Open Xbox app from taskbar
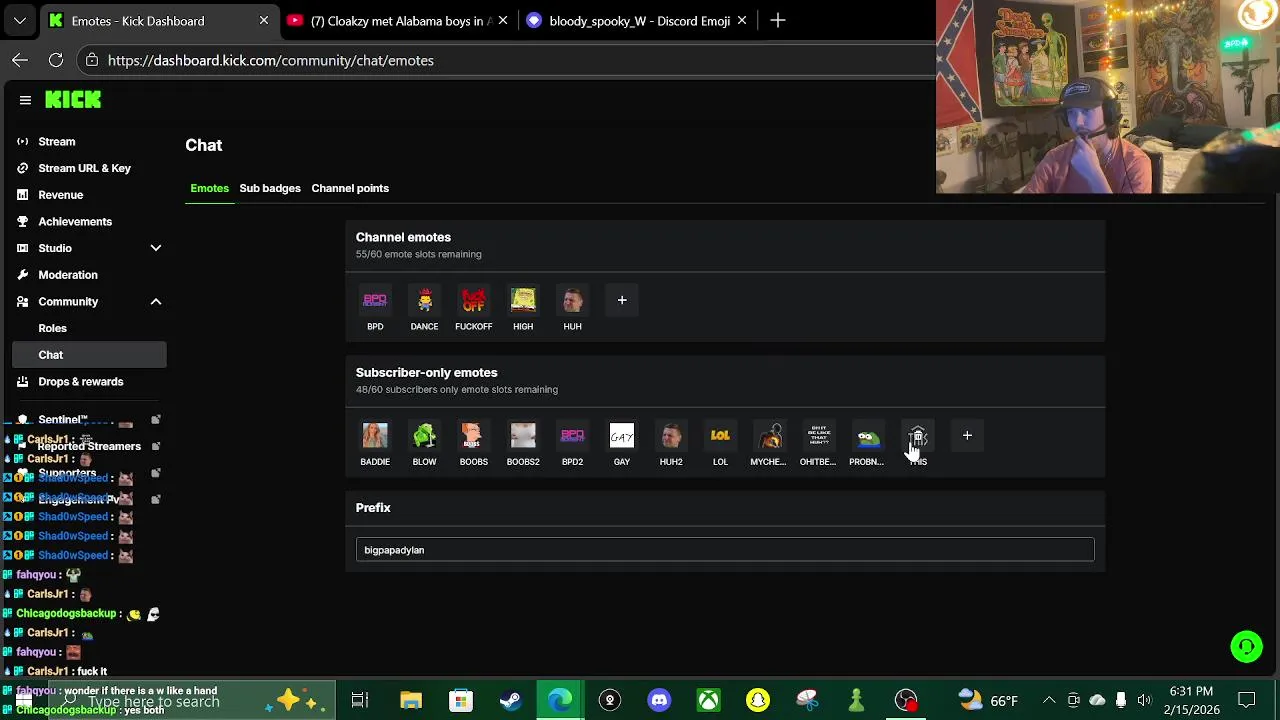Screen dimensions: 1280x720 [x=708, y=700]
